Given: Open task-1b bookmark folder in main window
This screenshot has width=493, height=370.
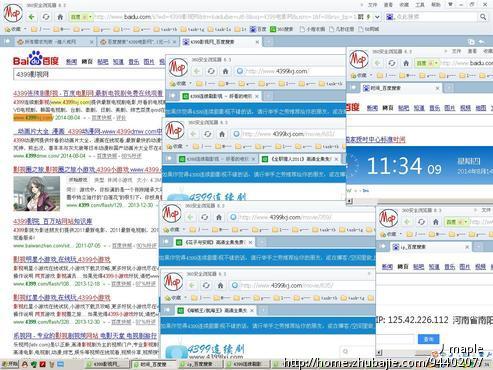Looking at the screenshot, I should tap(166, 29).
